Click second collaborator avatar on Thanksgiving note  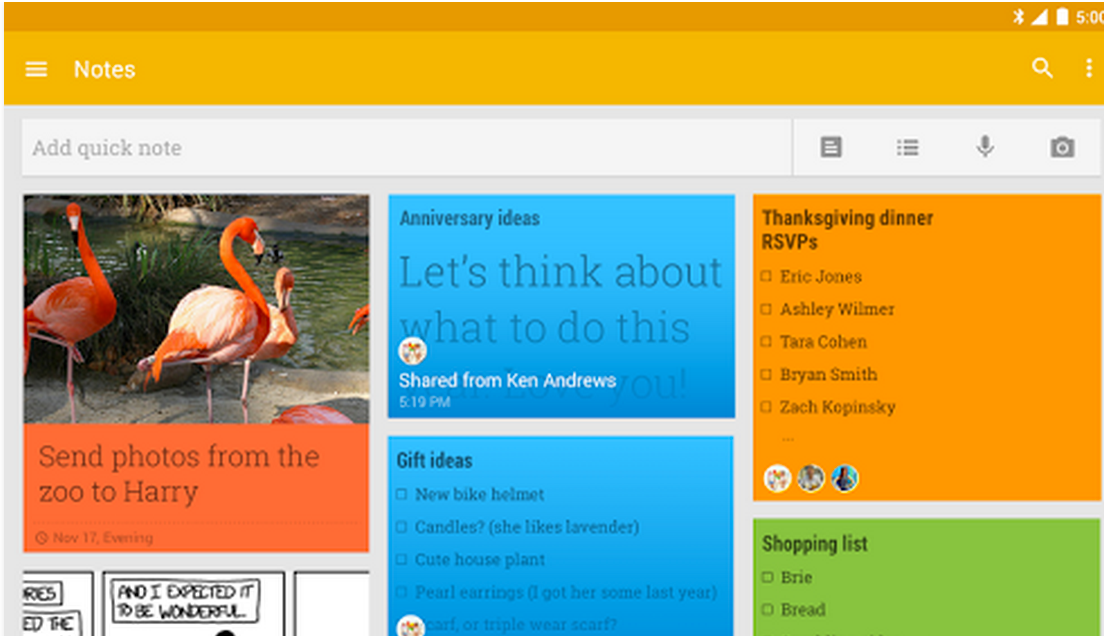coord(811,478)
